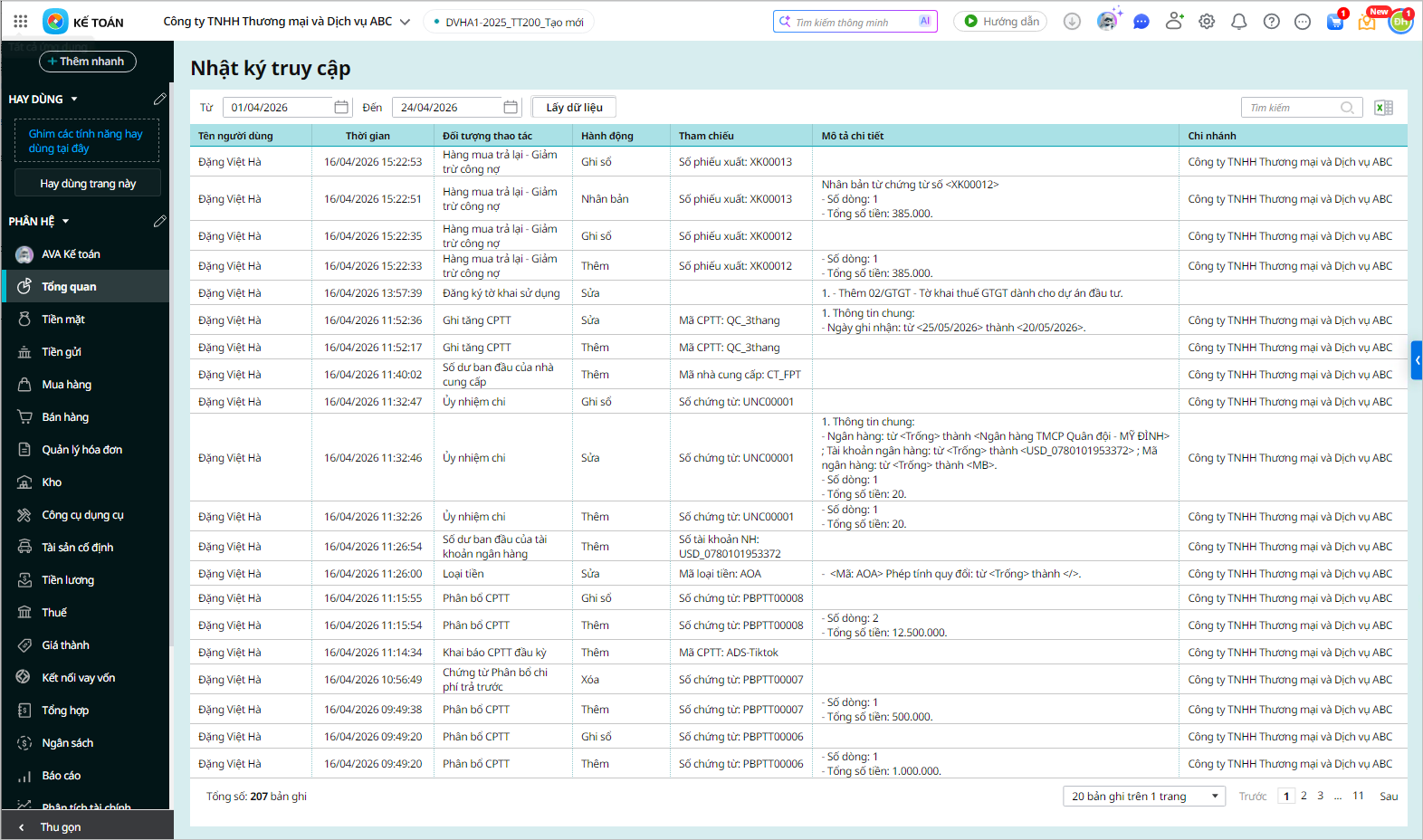Screen dimensions: 1423x840
Task: Open the settings gear icon
Action: click(1207, 22)
